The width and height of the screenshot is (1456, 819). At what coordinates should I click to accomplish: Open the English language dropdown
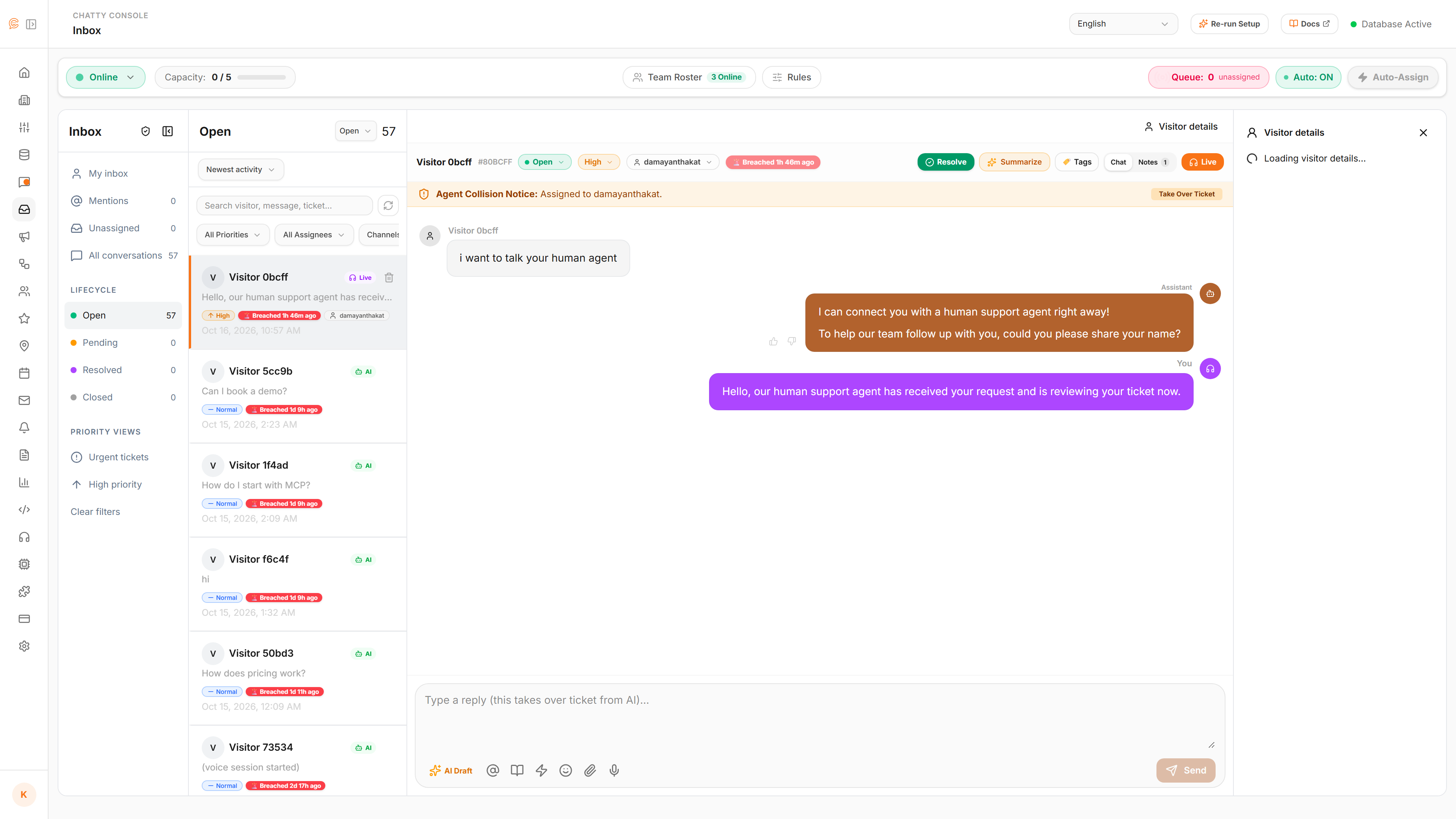(x=1123, y=24)
